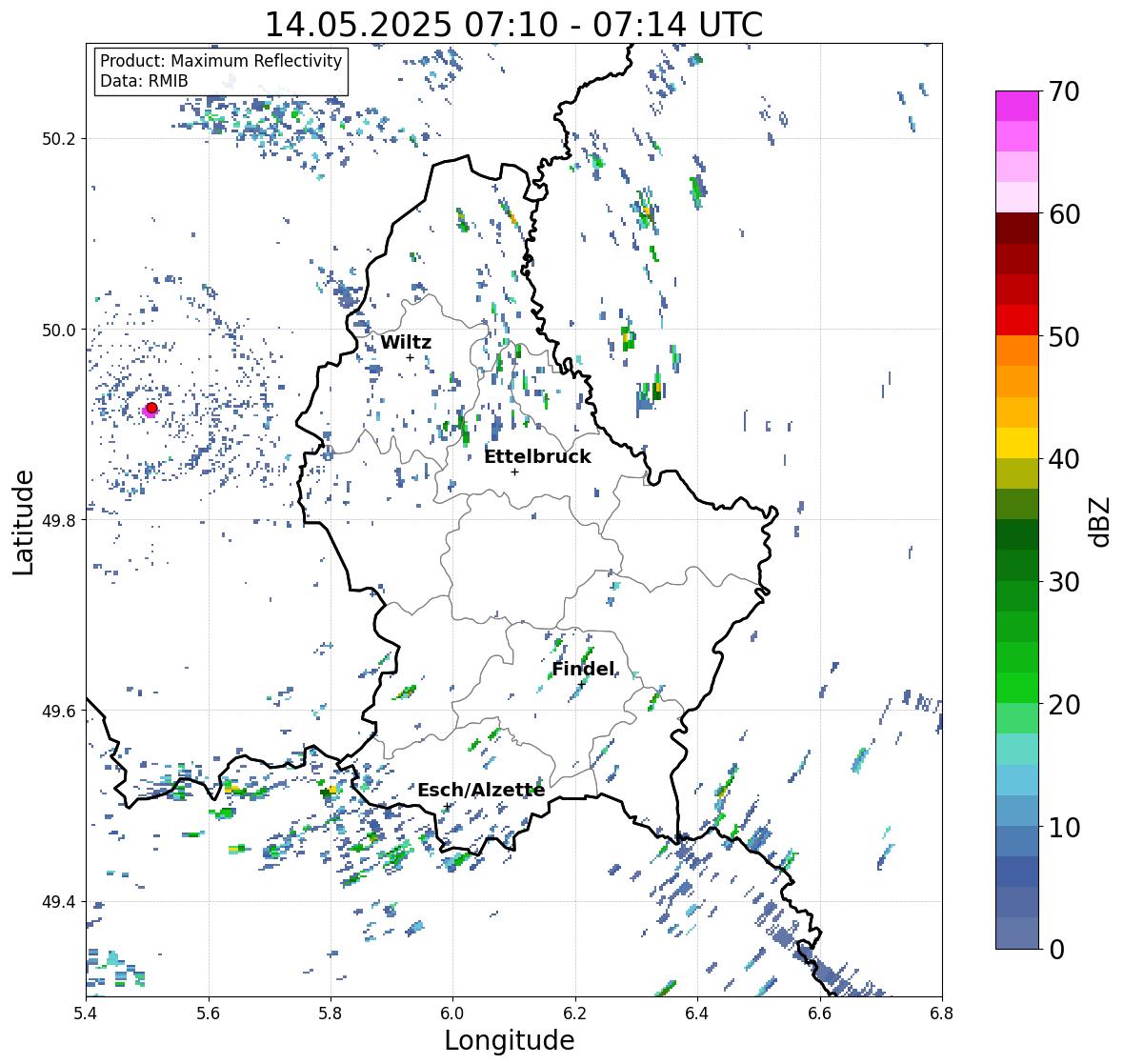The height and width of the screenshot is (1064, 1123).
Task: Click the latitude tick 50.2
Action: [58, 139]
